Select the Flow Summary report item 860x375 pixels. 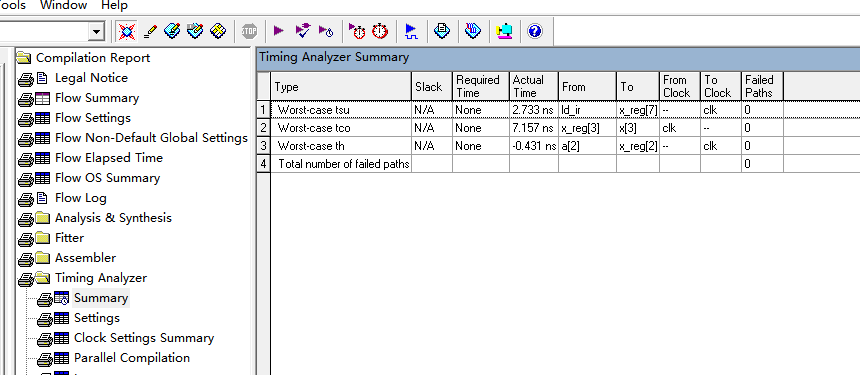(x=97, y=98)
